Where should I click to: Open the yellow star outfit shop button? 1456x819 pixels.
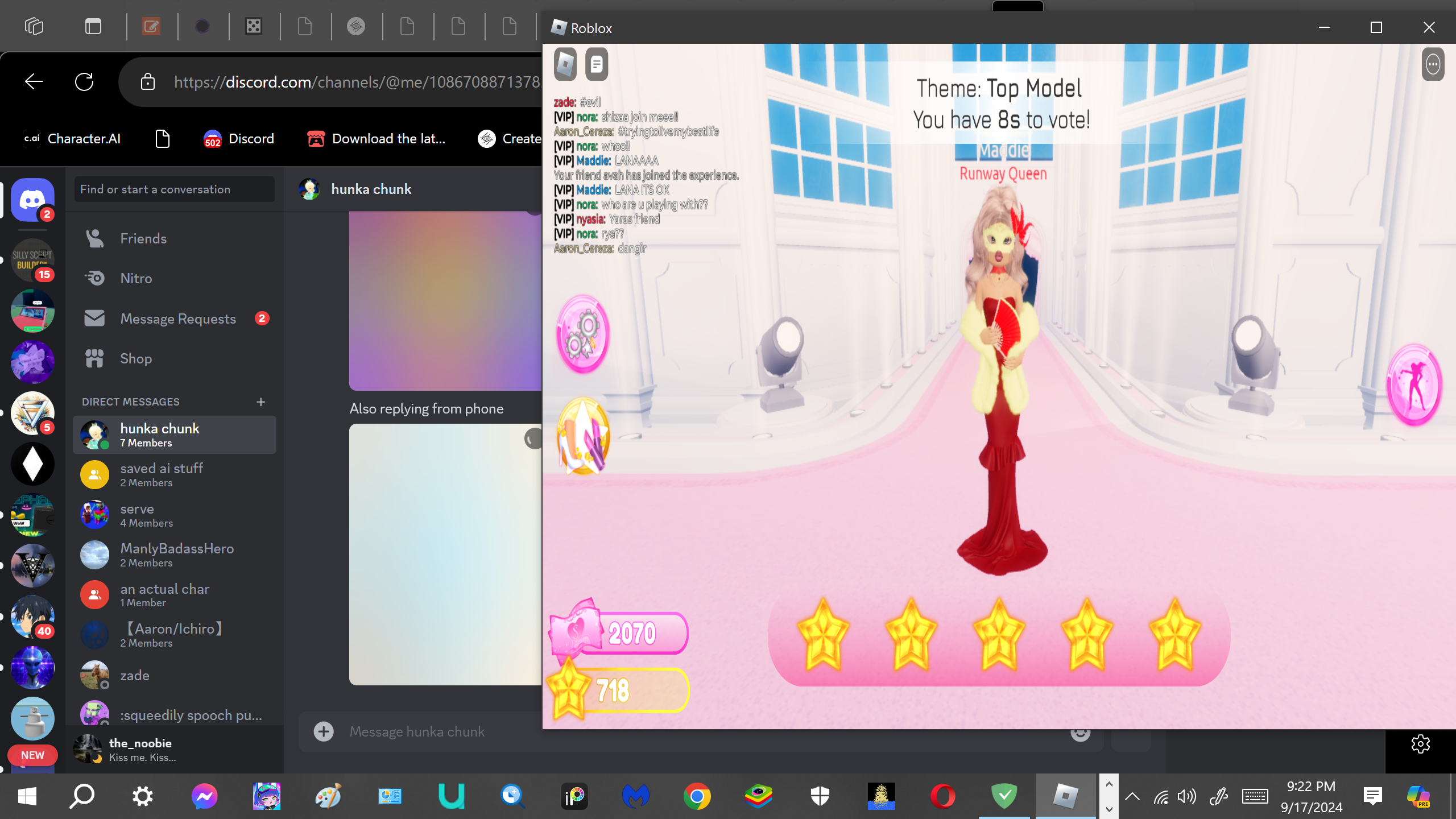(x=583, y=437)
